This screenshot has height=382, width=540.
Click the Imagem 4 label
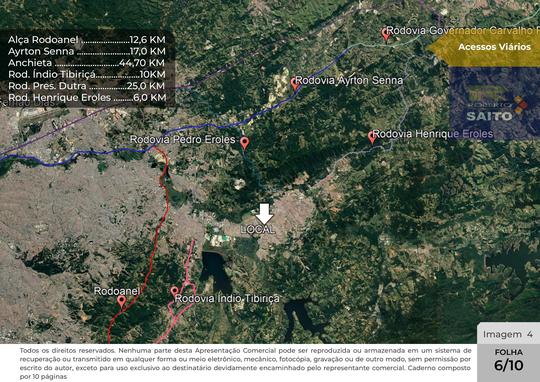pyautogui.click(x=508, y=334)
